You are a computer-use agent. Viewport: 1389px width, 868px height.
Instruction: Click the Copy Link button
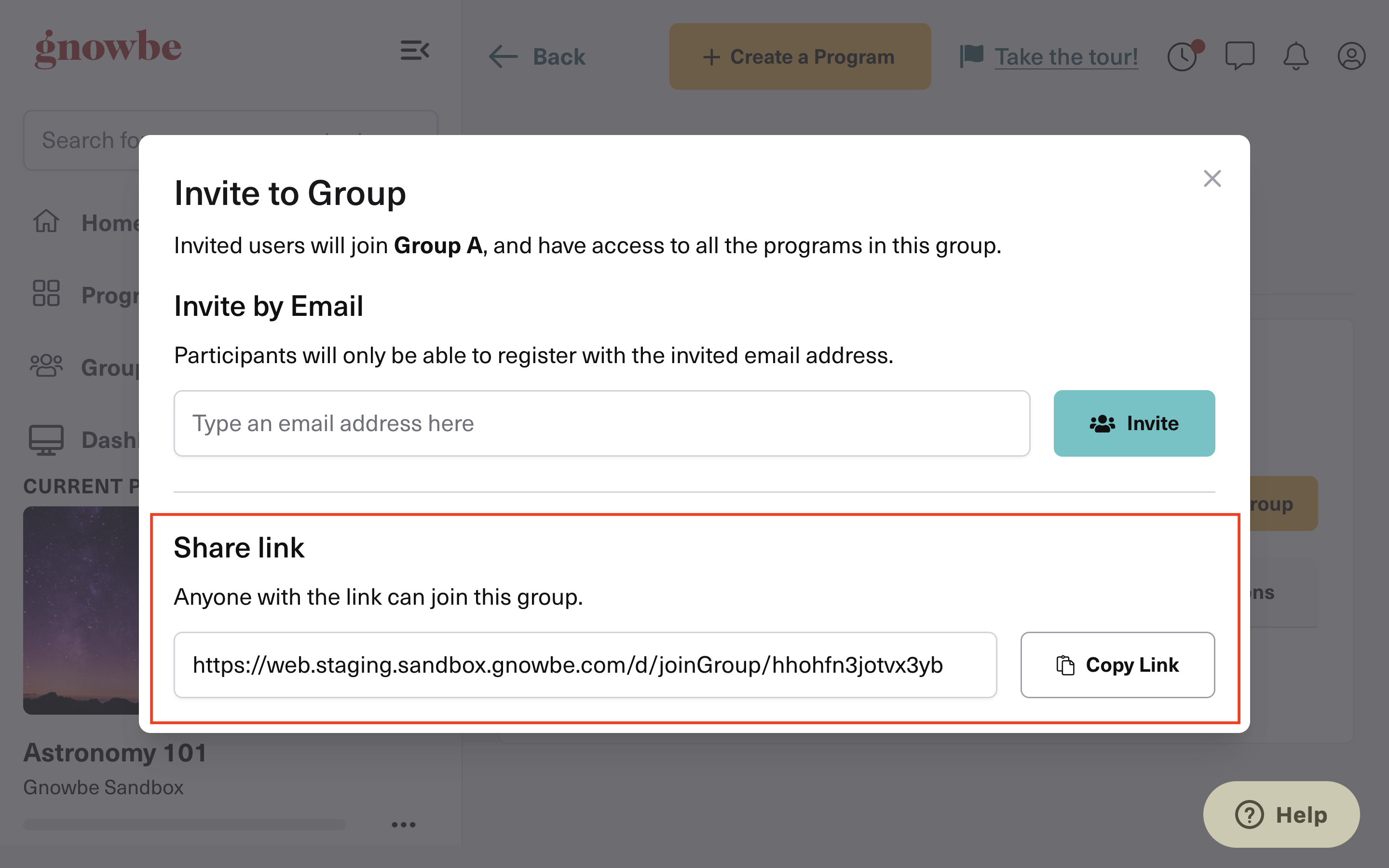click(x=1117, y=665)
